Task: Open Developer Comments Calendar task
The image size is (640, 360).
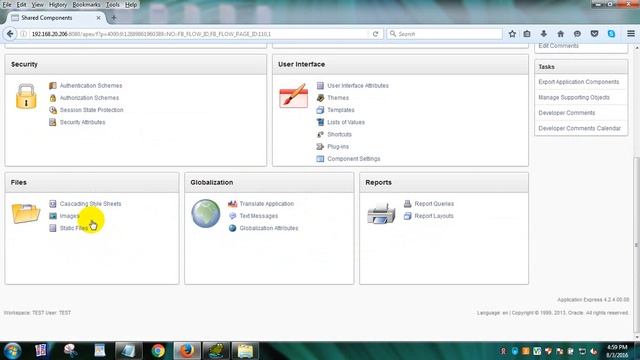Action: (580, 128)
